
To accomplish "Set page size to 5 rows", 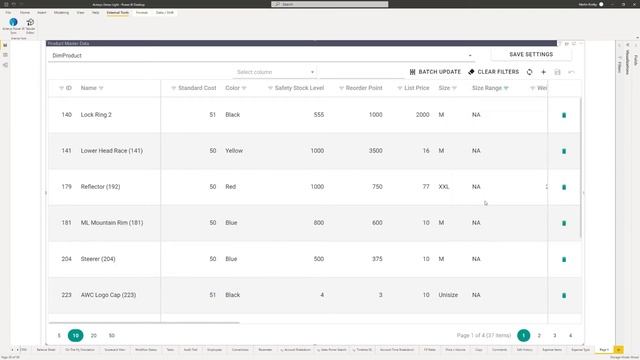I will tap(59, 336).
